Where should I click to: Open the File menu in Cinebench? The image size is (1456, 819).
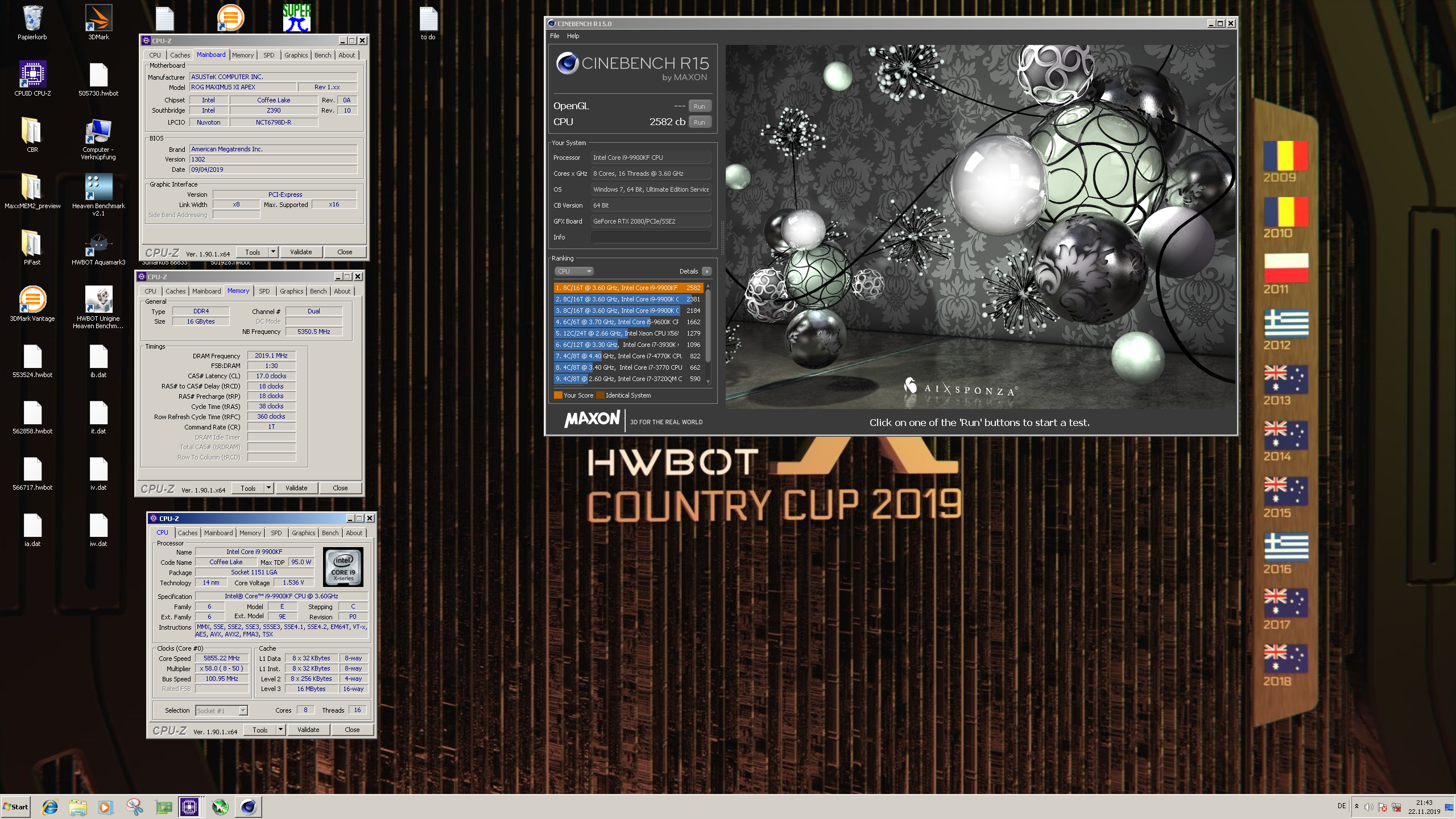(x=555, y=36)
